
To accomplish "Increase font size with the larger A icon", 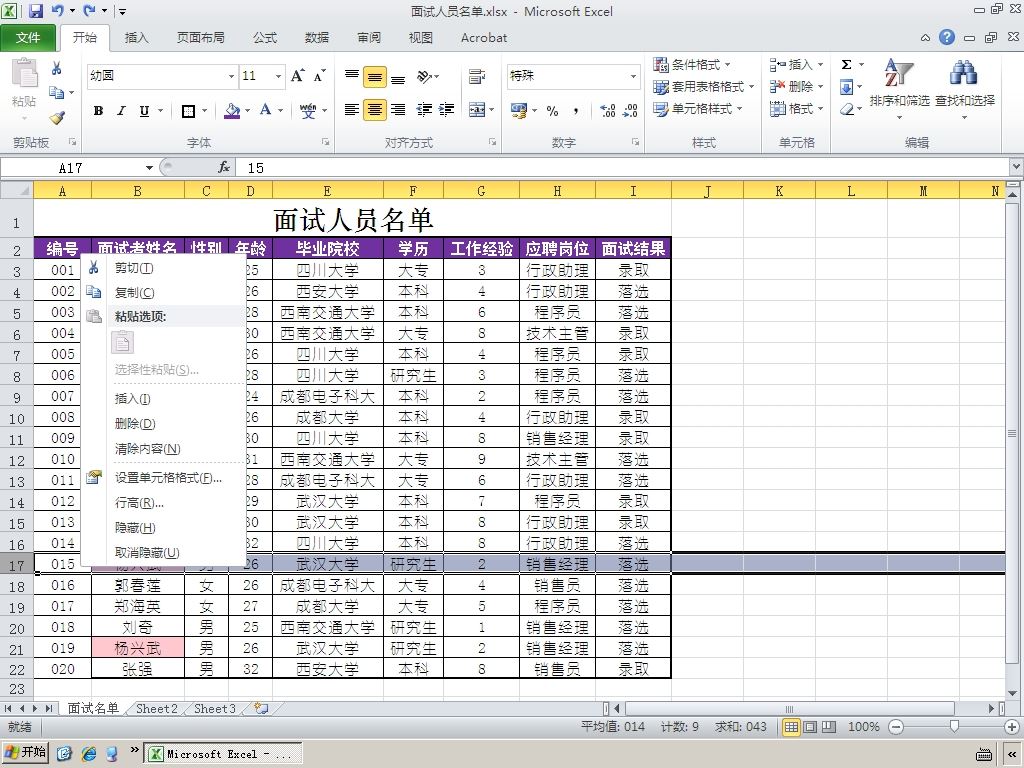I will point(297,76).
